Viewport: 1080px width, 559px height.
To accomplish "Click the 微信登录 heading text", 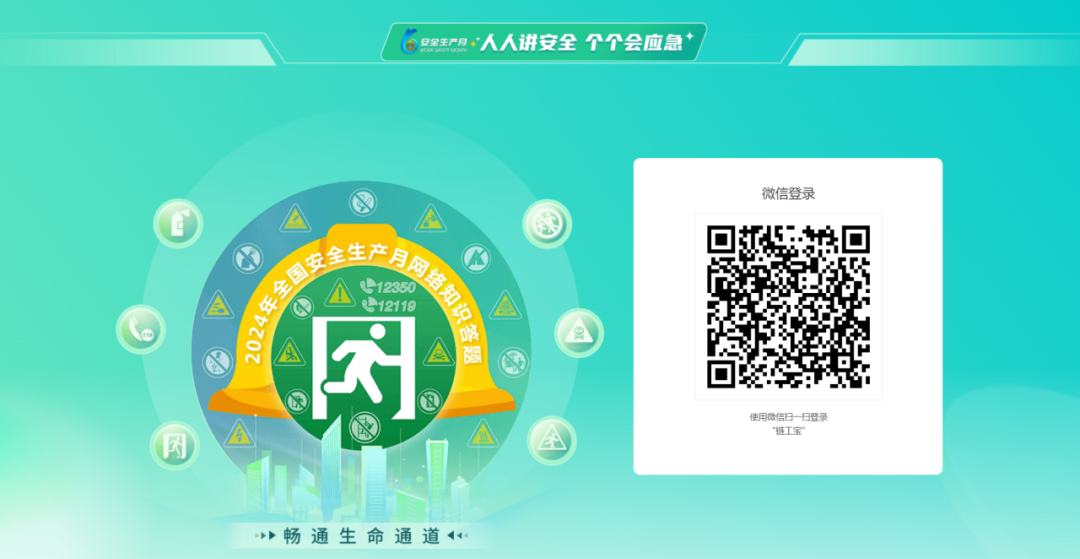I will [788, 194].
